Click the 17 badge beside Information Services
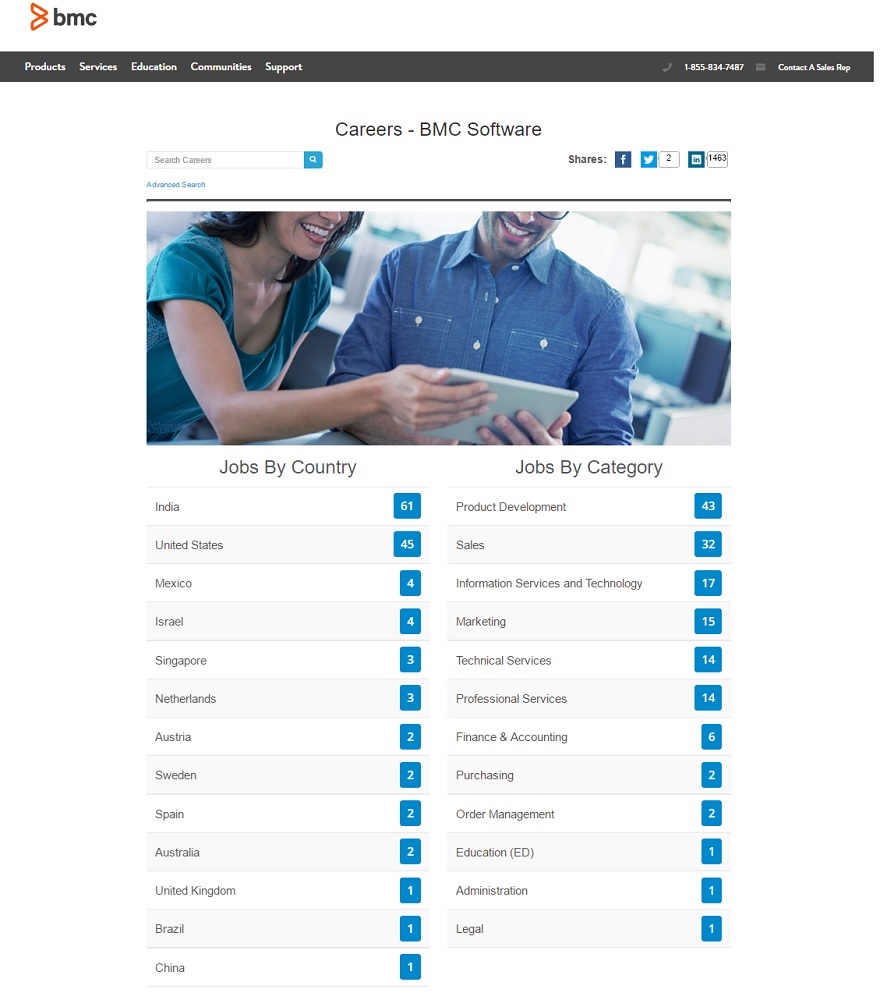Image resolution: width=887 pixels, height=1000 pixels. pos(708,583)
